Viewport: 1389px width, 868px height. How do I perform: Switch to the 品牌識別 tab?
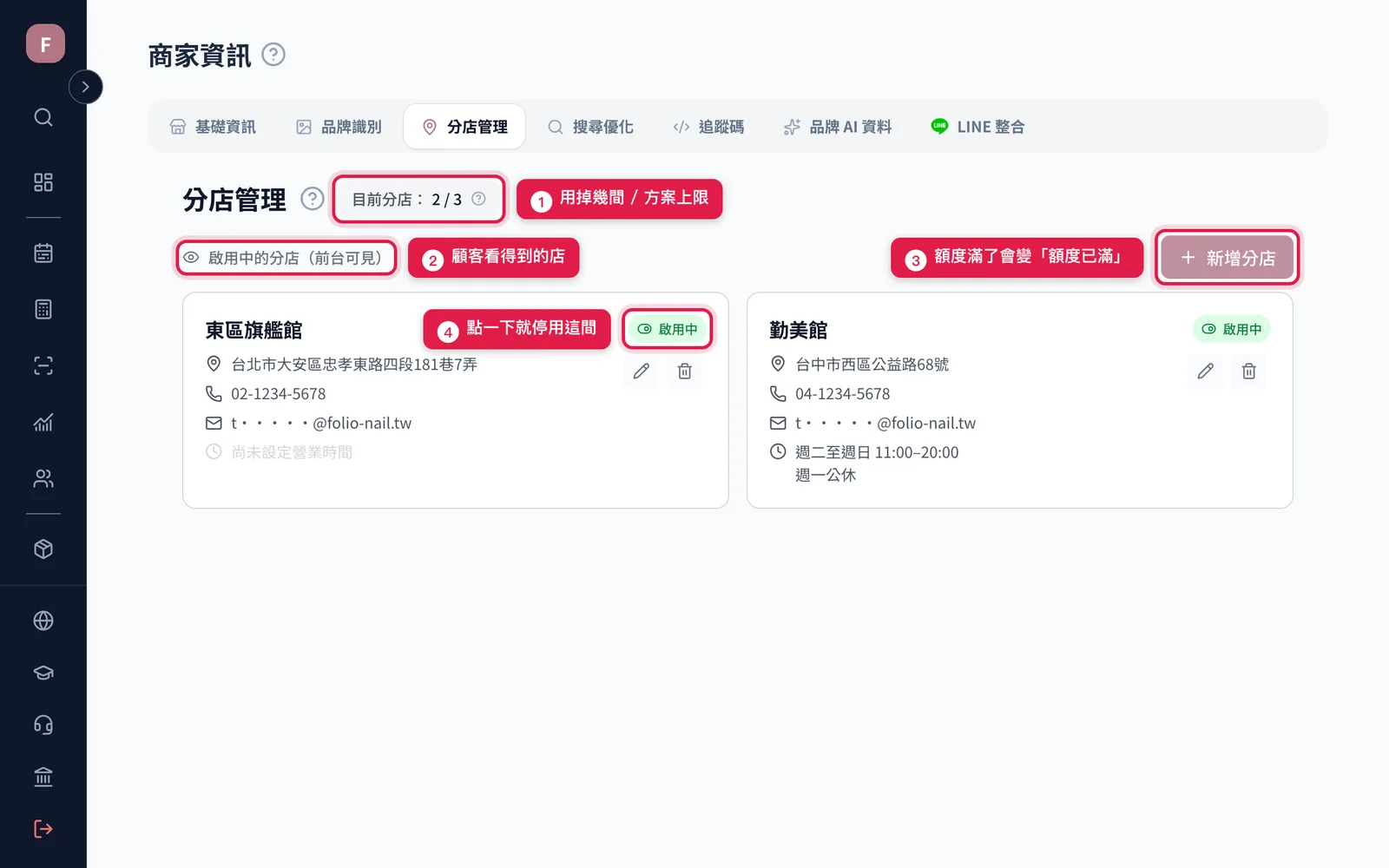coord(339,127)
